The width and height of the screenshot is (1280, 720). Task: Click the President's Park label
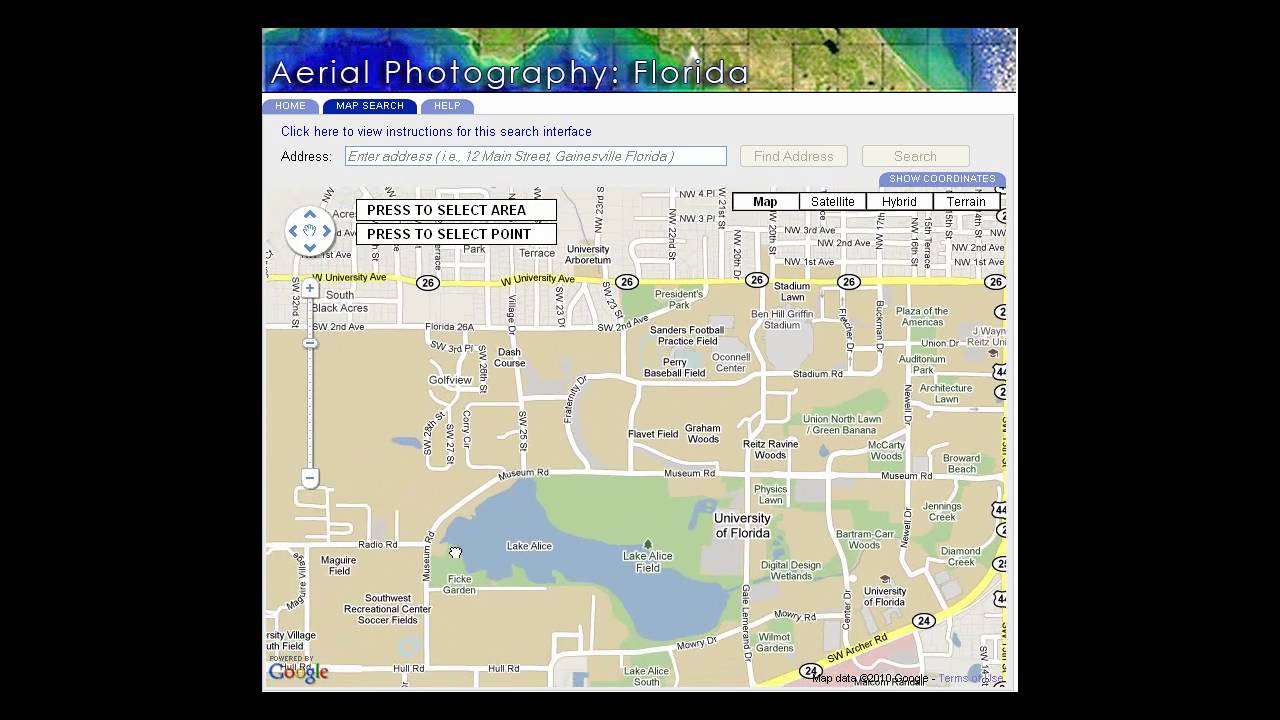679,299
